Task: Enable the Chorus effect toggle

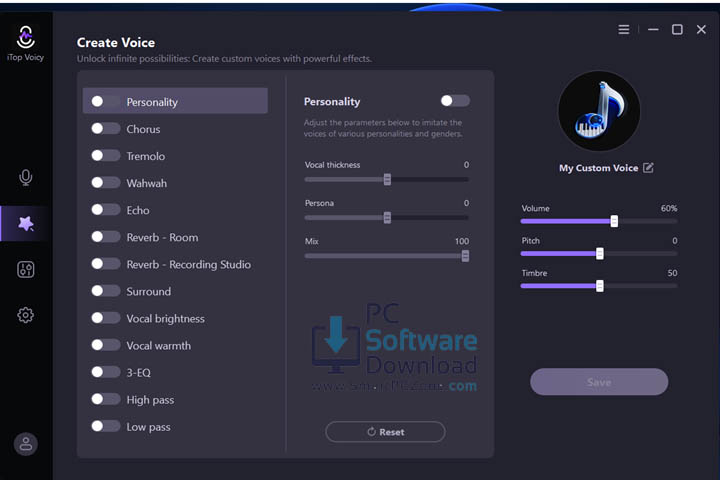Action: tap(106, 129)
